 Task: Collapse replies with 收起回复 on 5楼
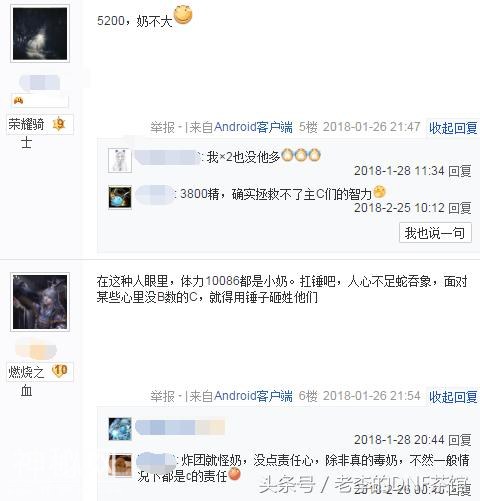(453, 128)
